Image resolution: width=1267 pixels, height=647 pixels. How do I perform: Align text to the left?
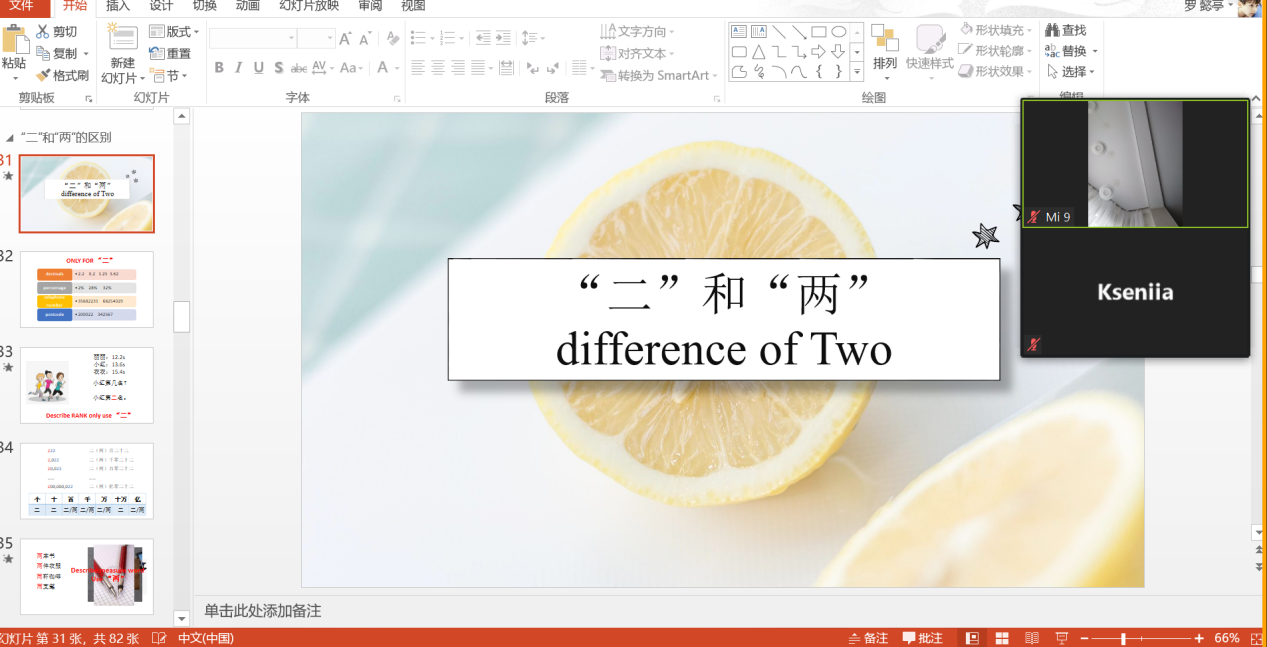(x=418, y=68)
